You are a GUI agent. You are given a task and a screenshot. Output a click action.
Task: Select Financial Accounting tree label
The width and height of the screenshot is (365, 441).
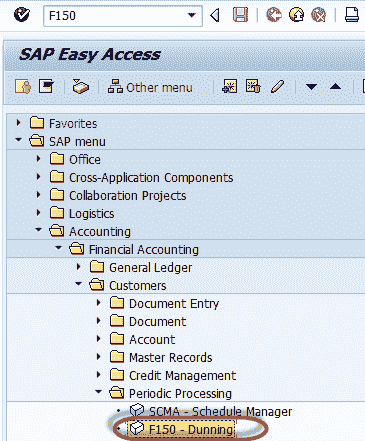pos(144,250)
